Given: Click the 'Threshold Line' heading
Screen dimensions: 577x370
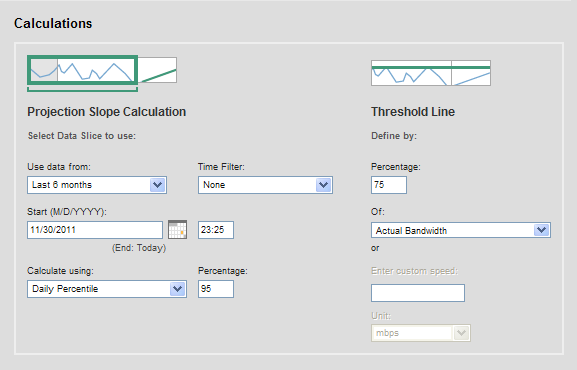Looking at the screenshot, I should tap(413, 112).
